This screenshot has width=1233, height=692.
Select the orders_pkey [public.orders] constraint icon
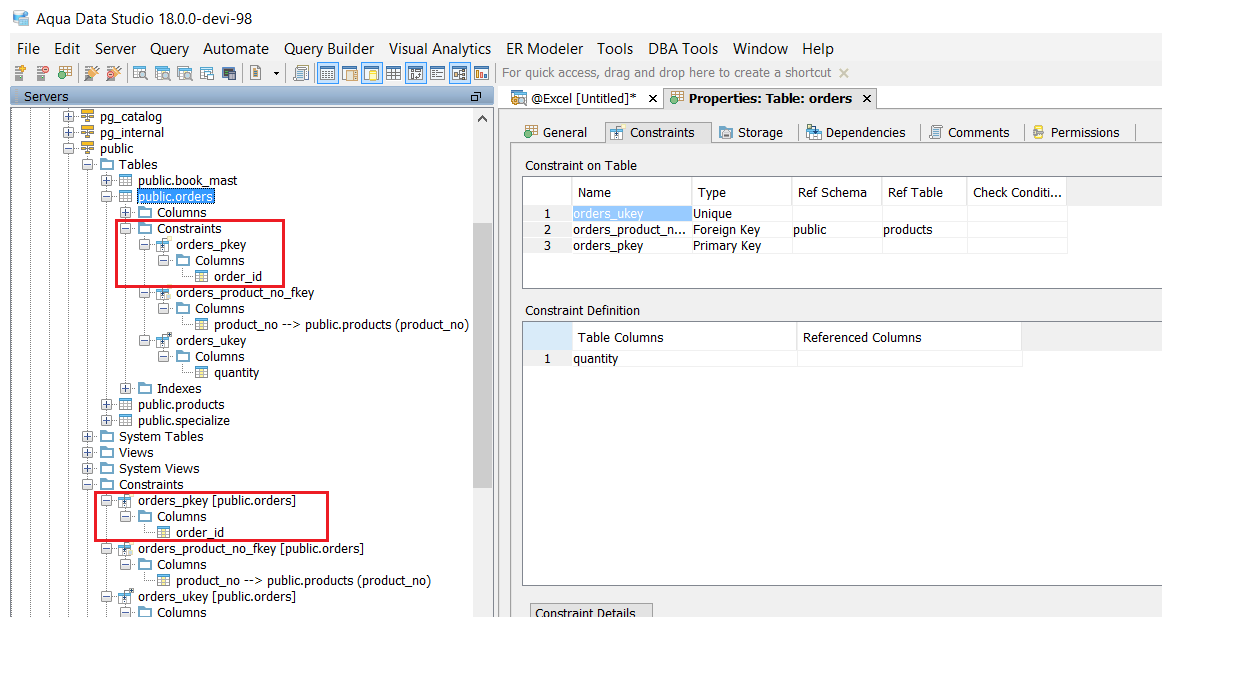click(x=125, y=501)
